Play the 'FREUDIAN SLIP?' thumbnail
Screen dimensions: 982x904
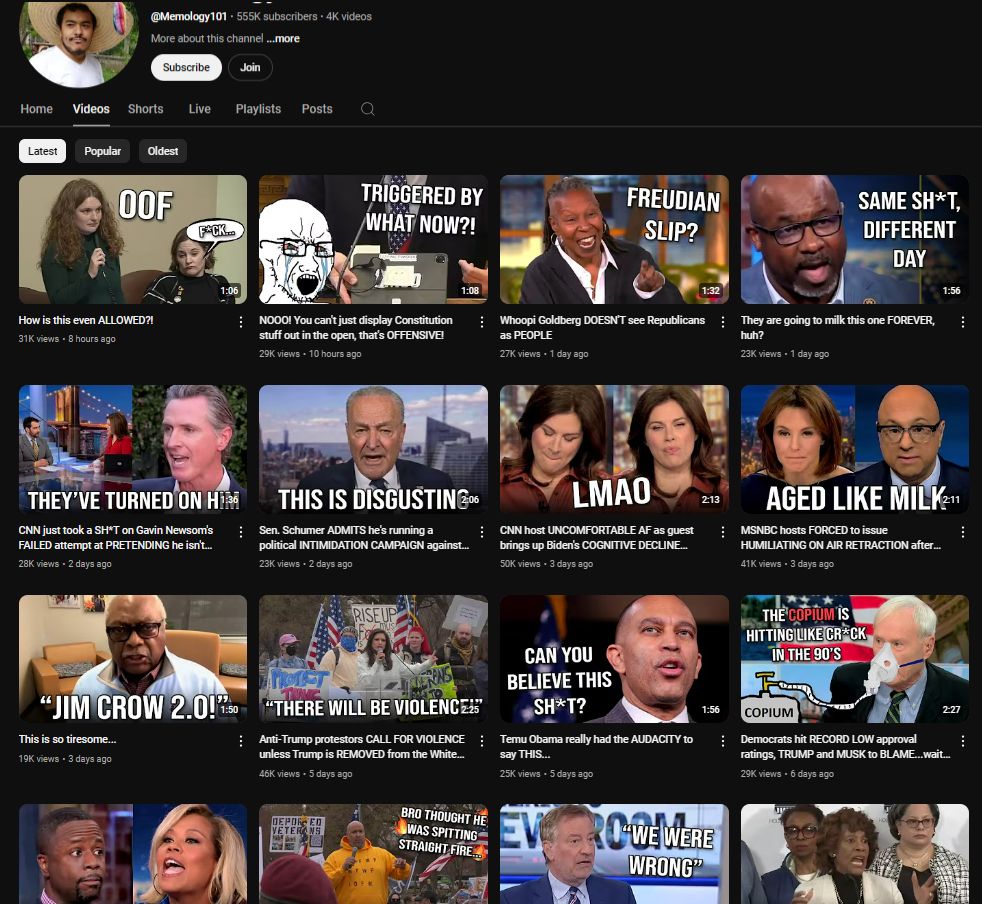(614, 239)
